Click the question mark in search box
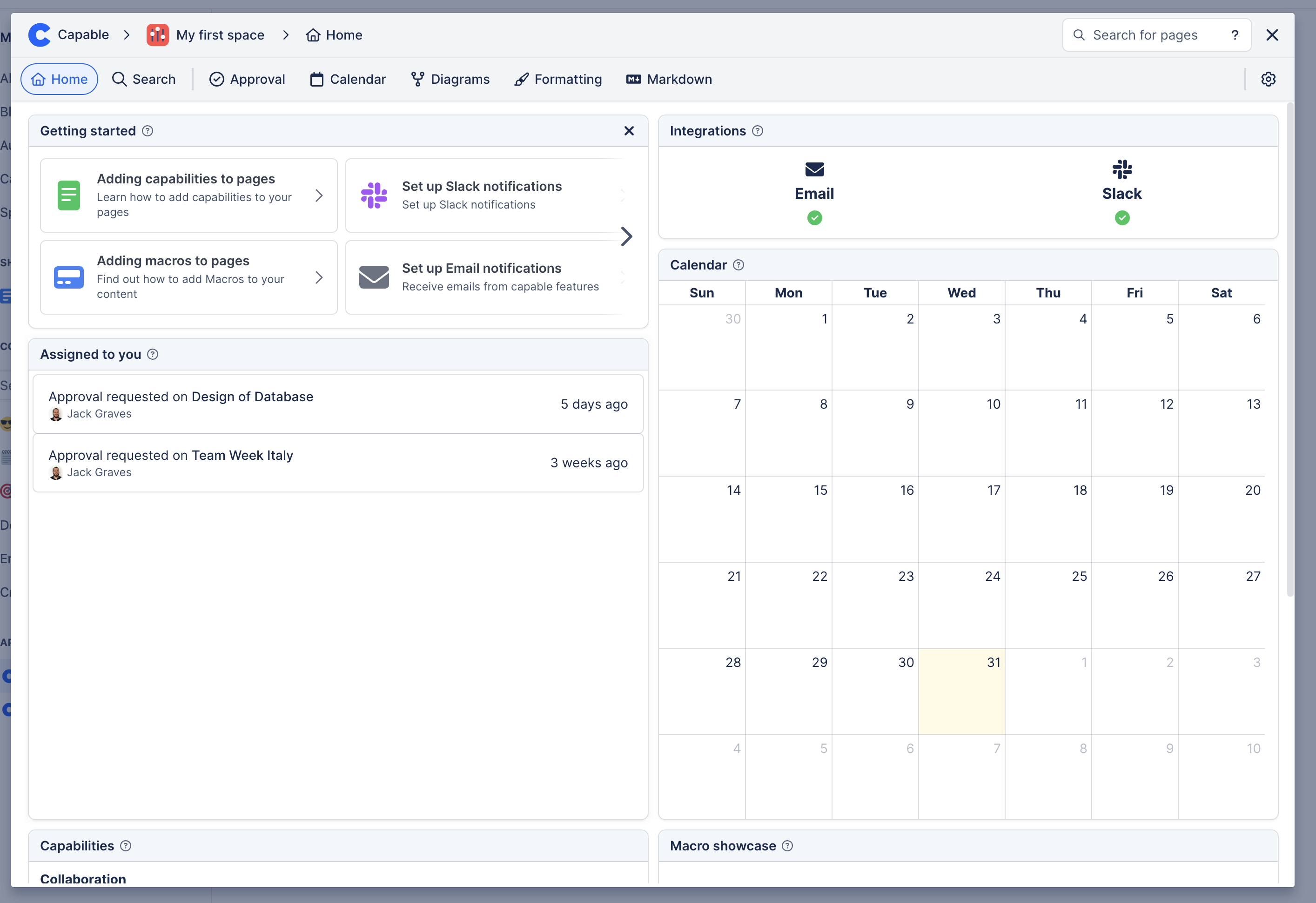This screenshot has height=903, width=1316. [1235, 35]
